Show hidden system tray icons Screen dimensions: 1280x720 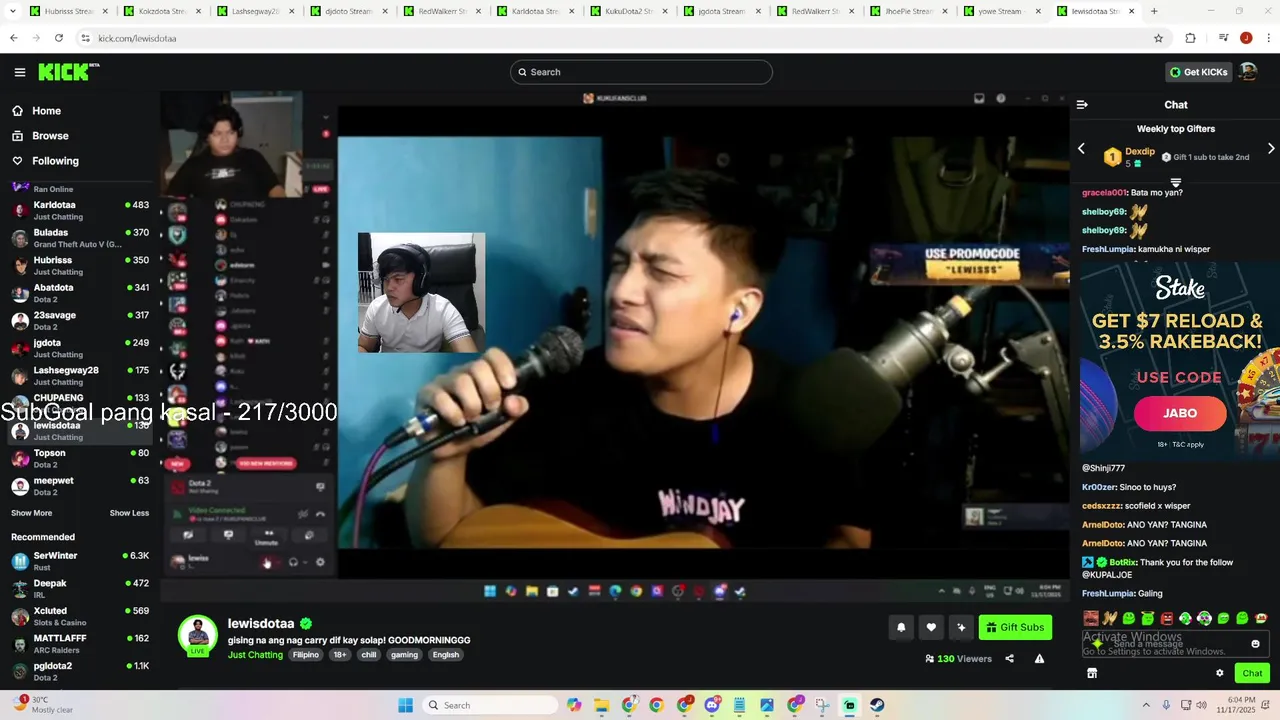pos(1146,705)
